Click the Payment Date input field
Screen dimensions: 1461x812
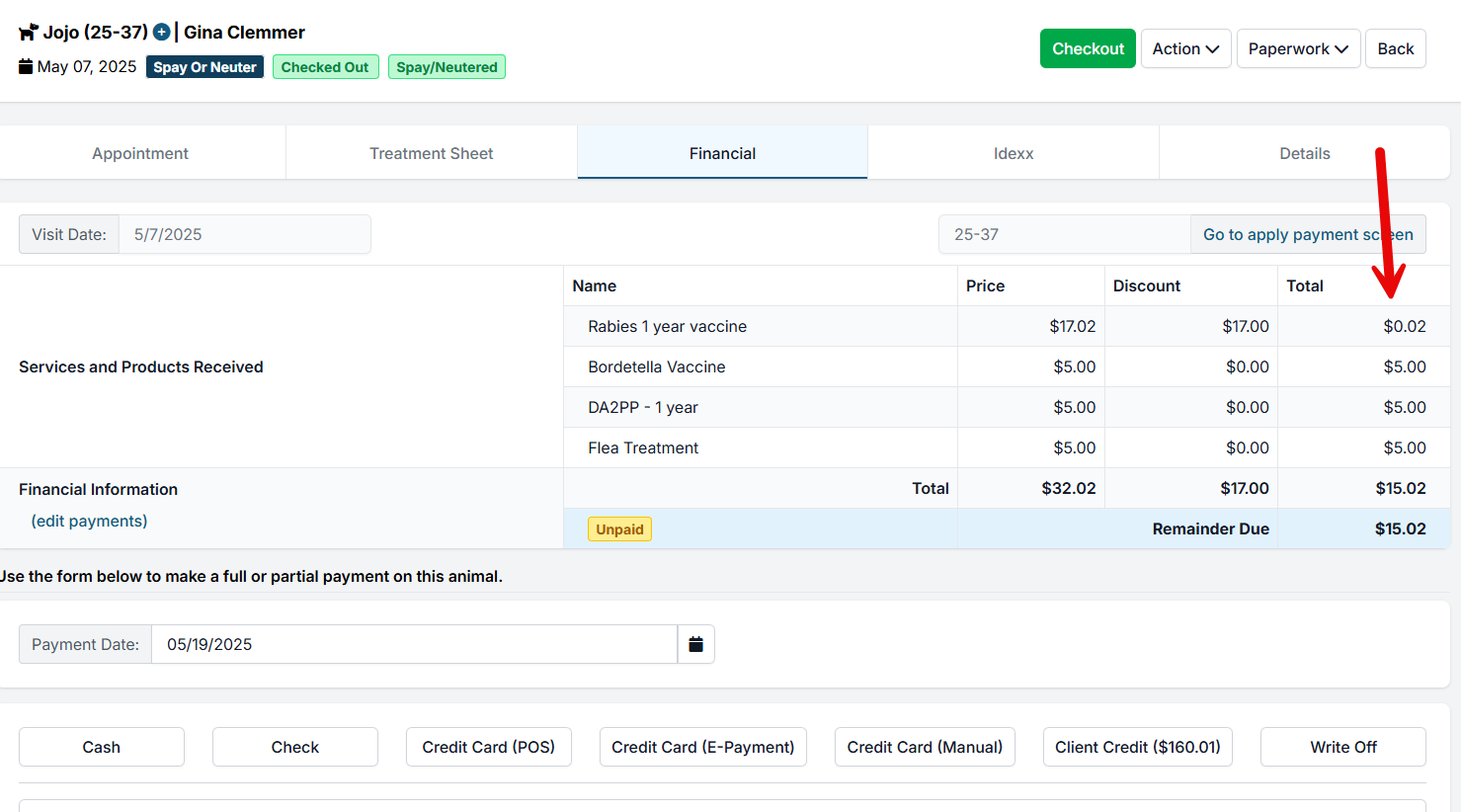(413, 644)
